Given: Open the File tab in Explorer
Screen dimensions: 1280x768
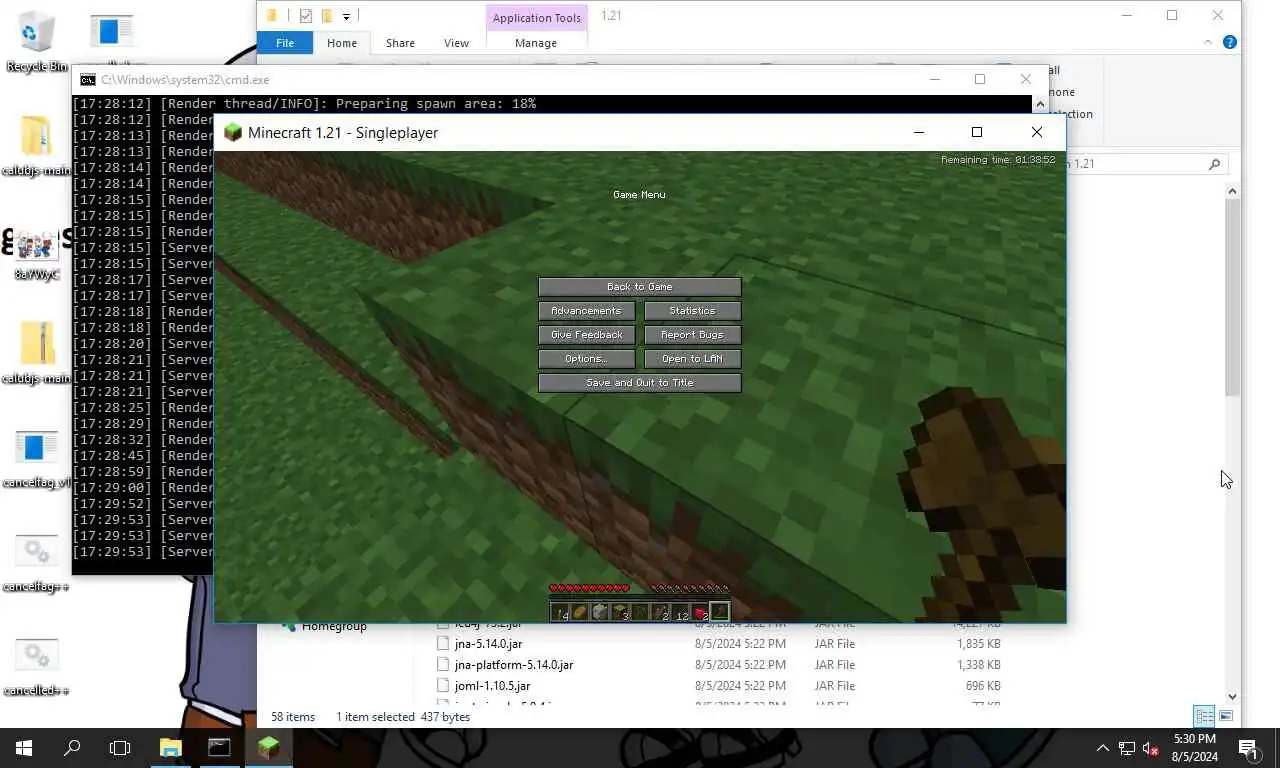Looking at the screenshot, I should pos(285,43).
